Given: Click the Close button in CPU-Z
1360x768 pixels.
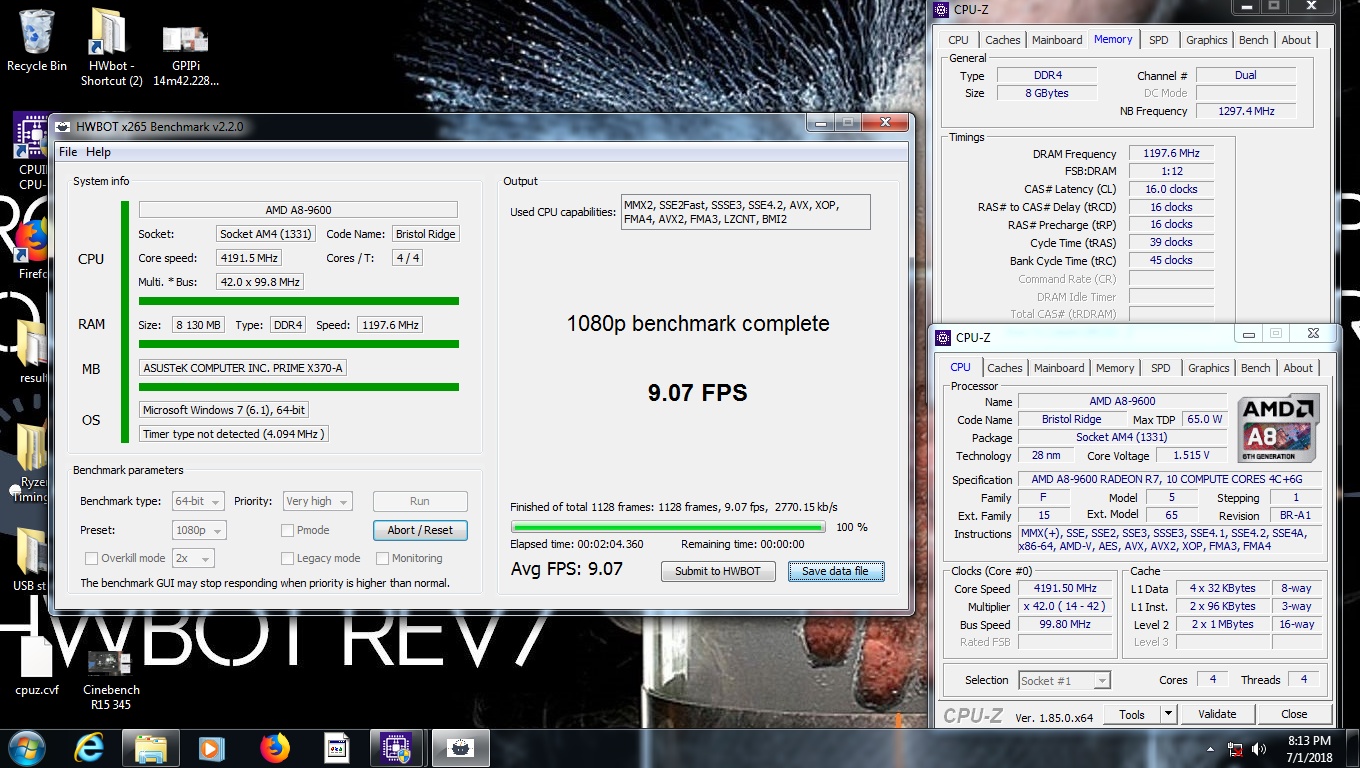Looking at the screenshot, I should click(1294, 714).
